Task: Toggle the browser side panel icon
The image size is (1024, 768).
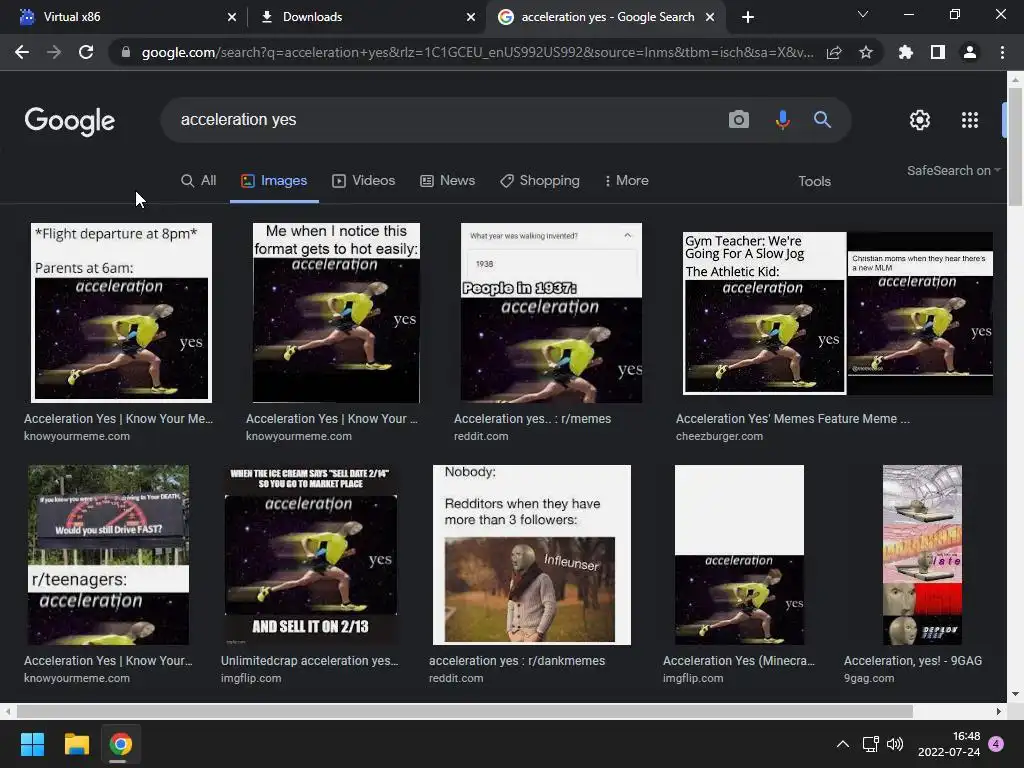Action: click(x=938, y=52)
